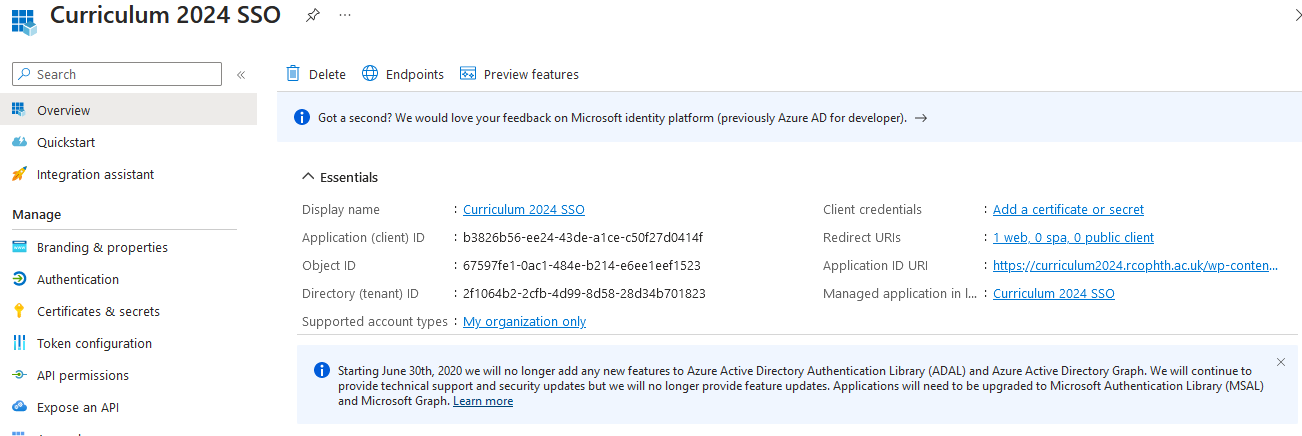The height and width of the screenshot is (436, 1302).
Task: Open the Redirect URIs link
Action: (x=1073, y=237)
